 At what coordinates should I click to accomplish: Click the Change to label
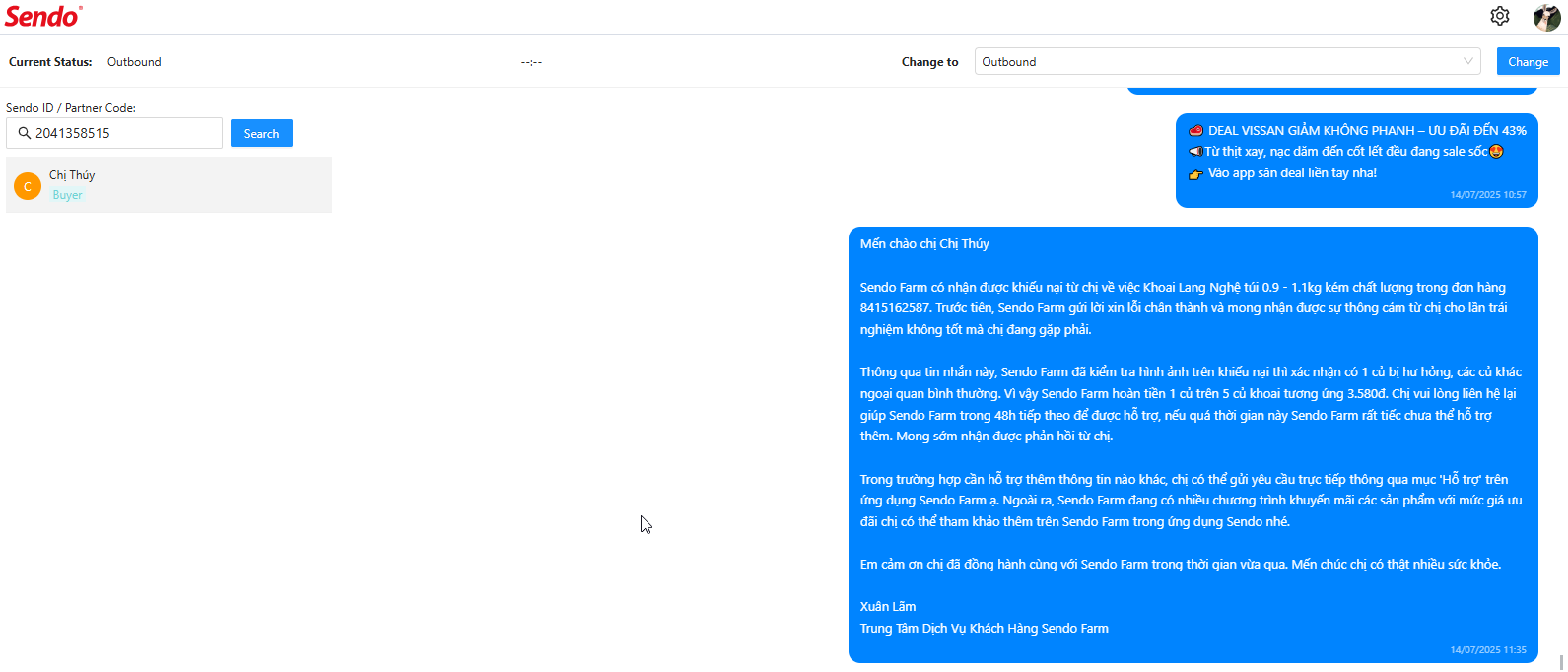pos(929,62)
